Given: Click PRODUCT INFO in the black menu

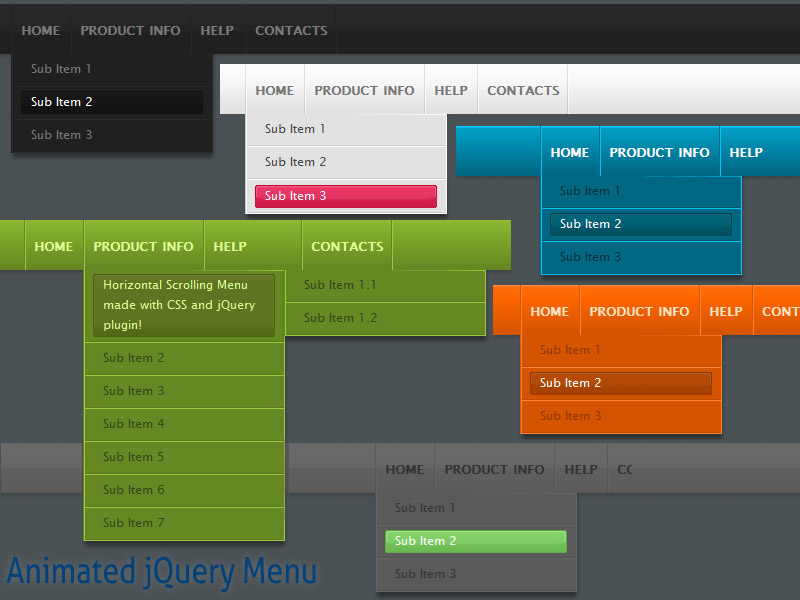Looking at the screenshot, I should [x=131, y=31].
